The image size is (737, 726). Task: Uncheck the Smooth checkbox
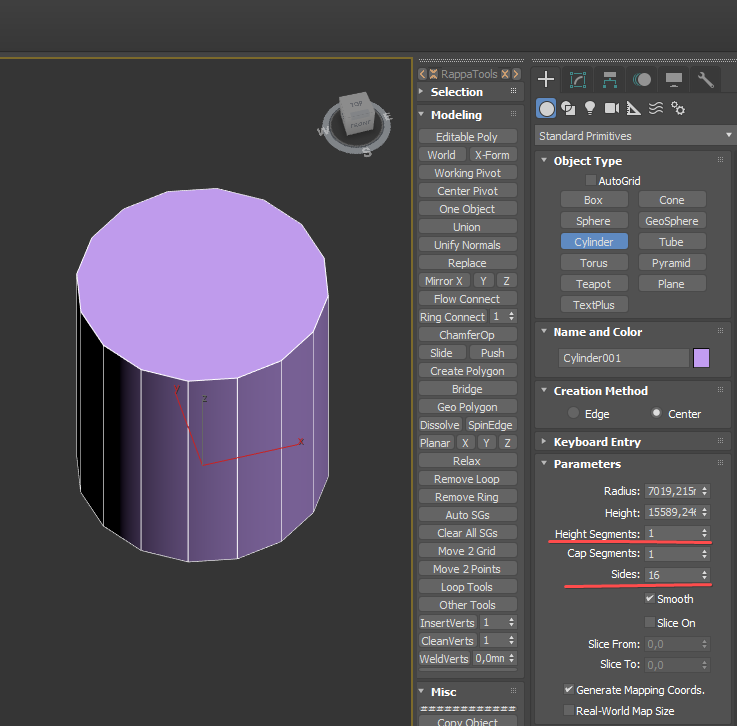[649, 599]
